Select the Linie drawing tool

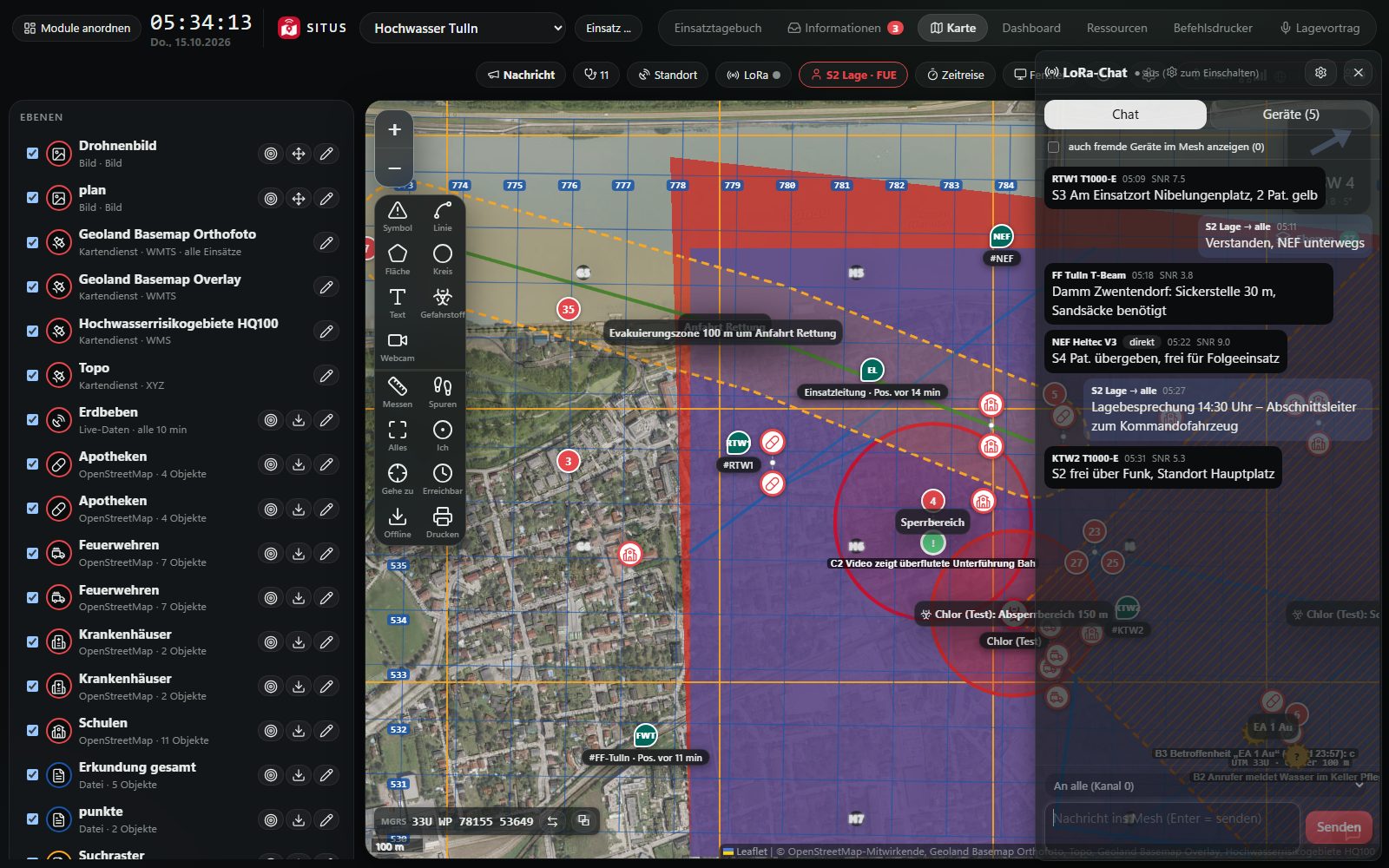pyautogui.click(x=443, y=216)
